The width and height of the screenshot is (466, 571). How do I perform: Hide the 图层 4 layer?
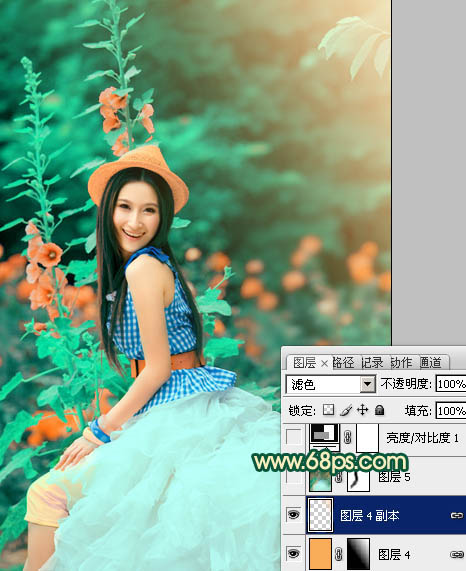tap(293, 554)
